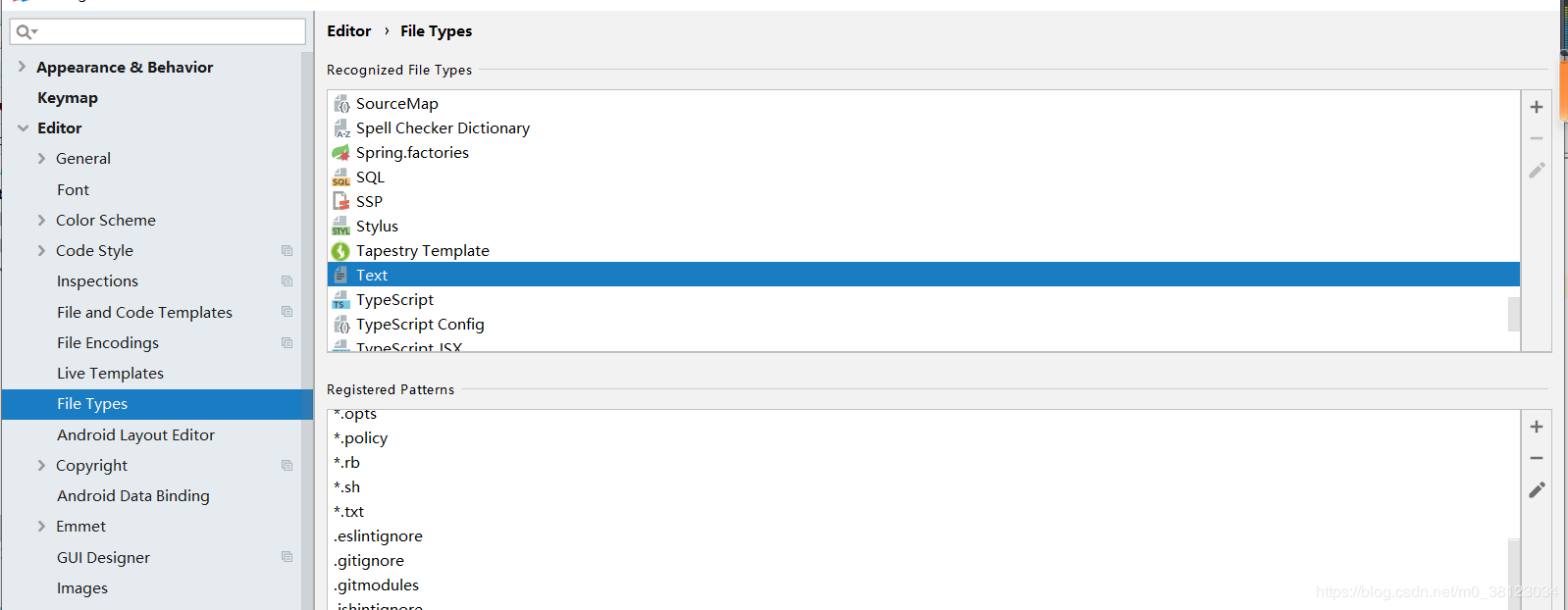Viewport: 1568px width, 610px height.
Task: Click the recognized file types scrollbar
Action: pyautogui.click(x=1513, y=314)
